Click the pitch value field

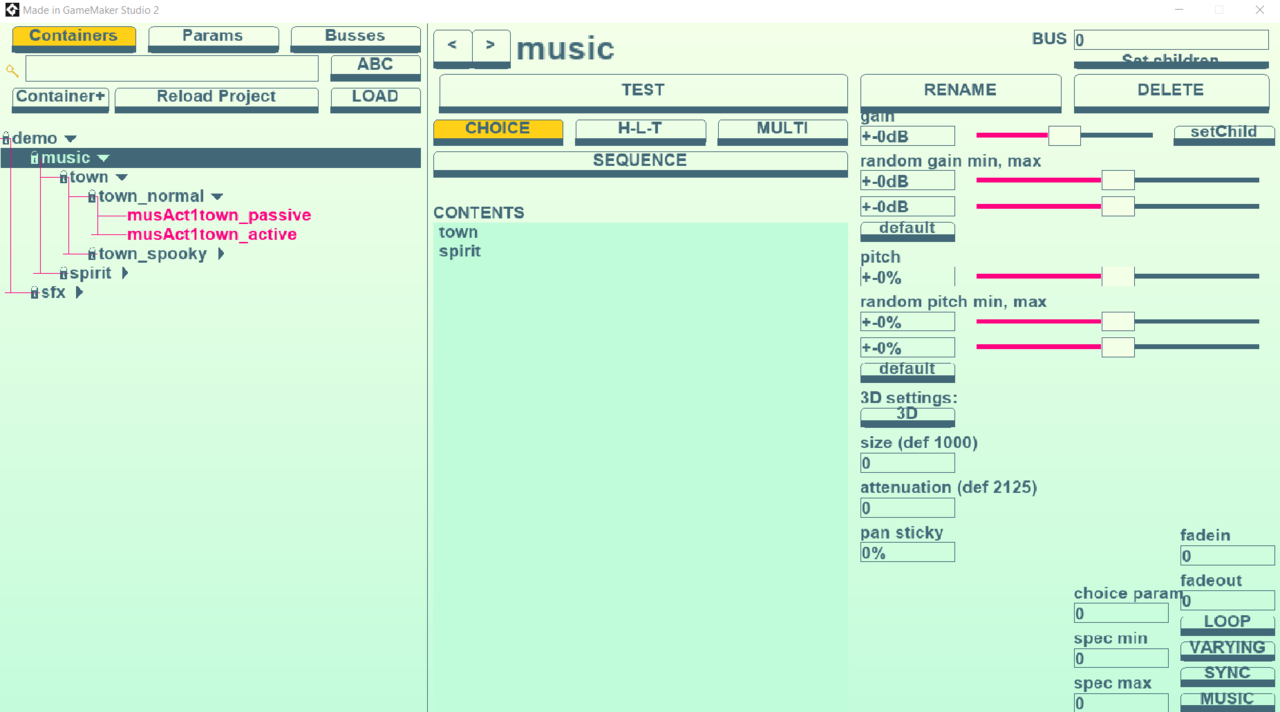[x=907, y=277]
